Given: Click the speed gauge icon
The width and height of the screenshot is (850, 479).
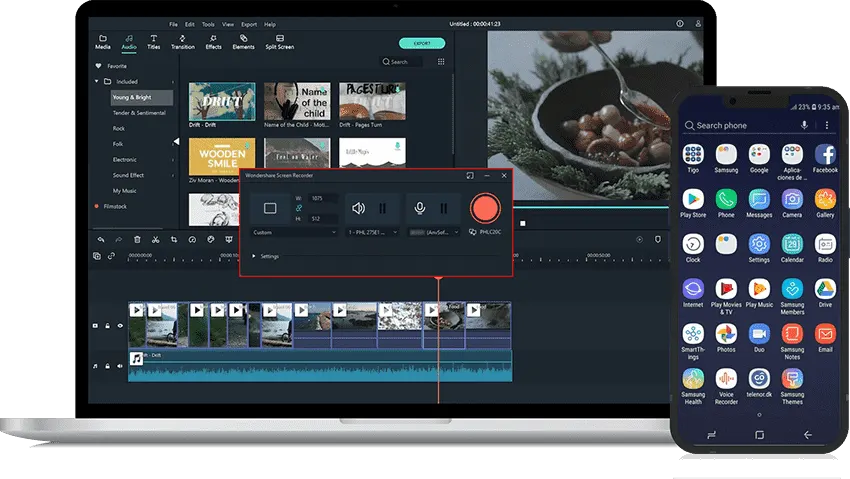Looking at the screenshot, I should (x=192, y=240).
